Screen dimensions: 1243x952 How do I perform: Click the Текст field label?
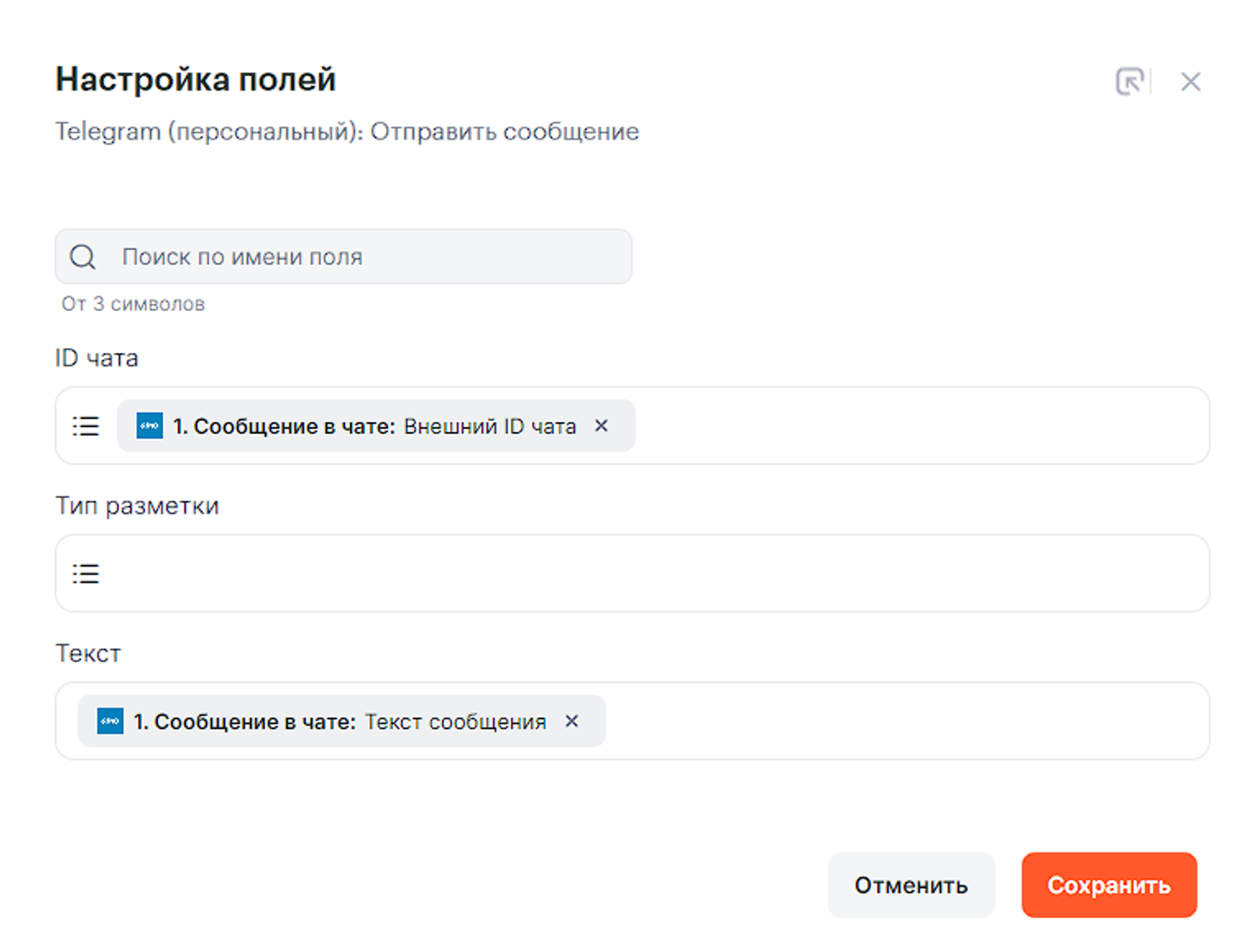pyautogui.click(x=88, y=653)
